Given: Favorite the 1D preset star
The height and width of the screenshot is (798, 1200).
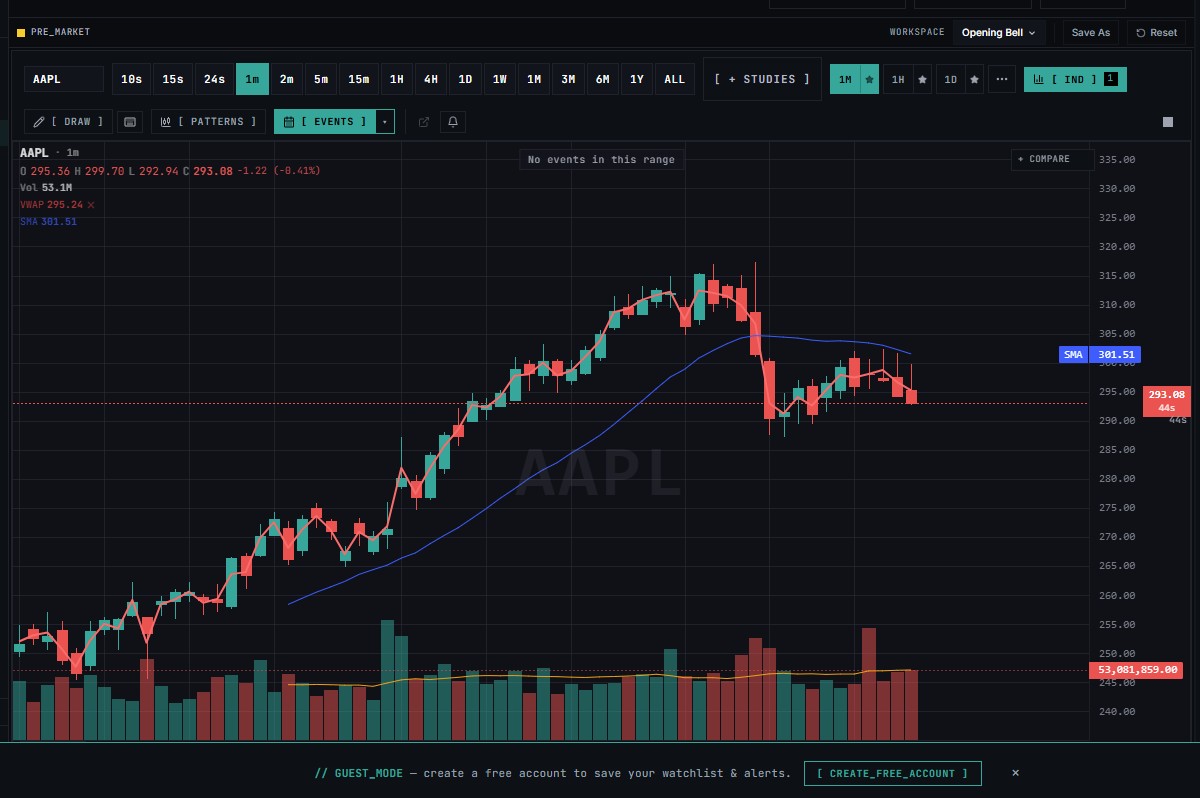Looking at the screenshot, I should (x=975, y=79).
